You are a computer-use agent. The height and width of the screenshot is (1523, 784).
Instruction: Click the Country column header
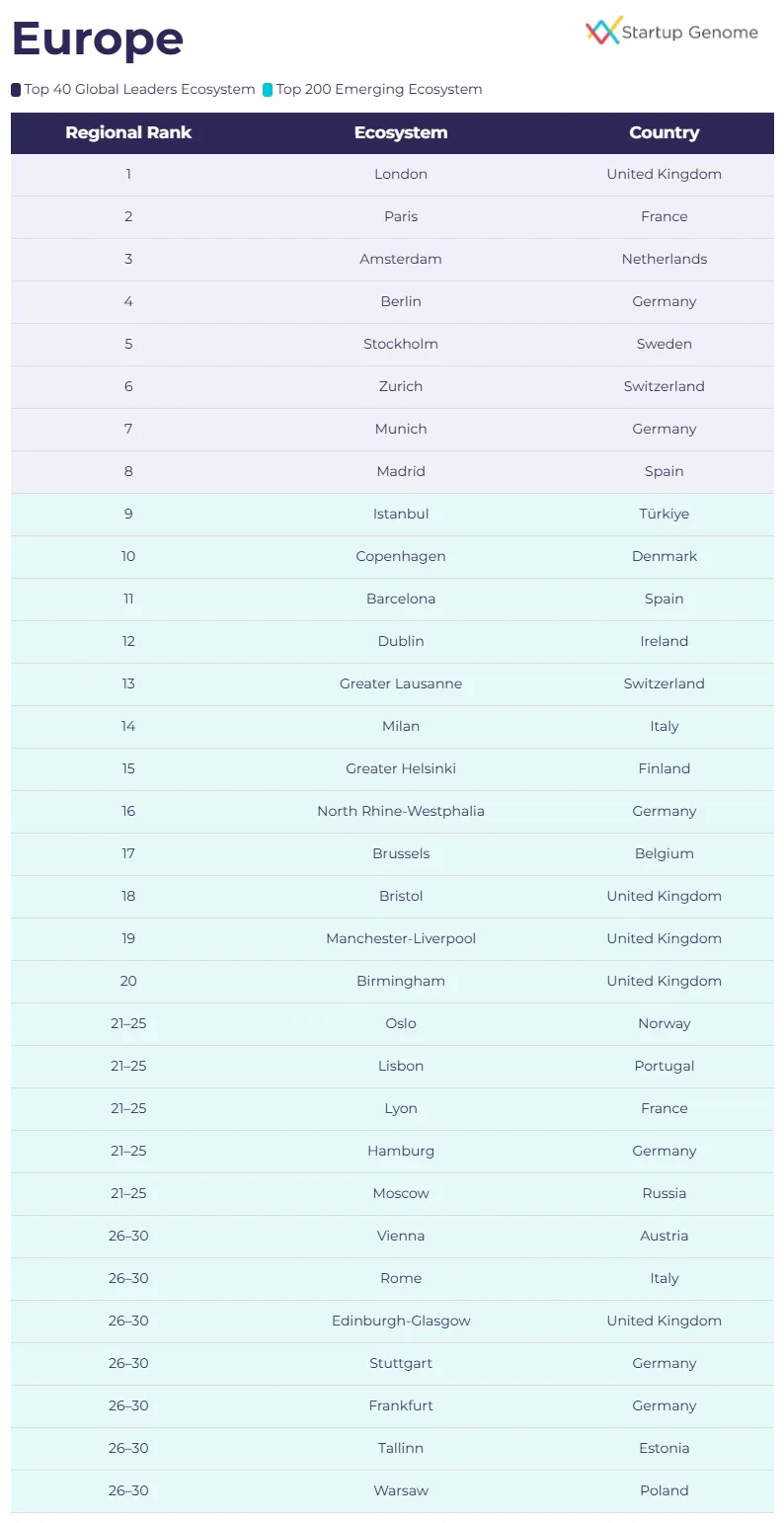click(x=664, y=133)
